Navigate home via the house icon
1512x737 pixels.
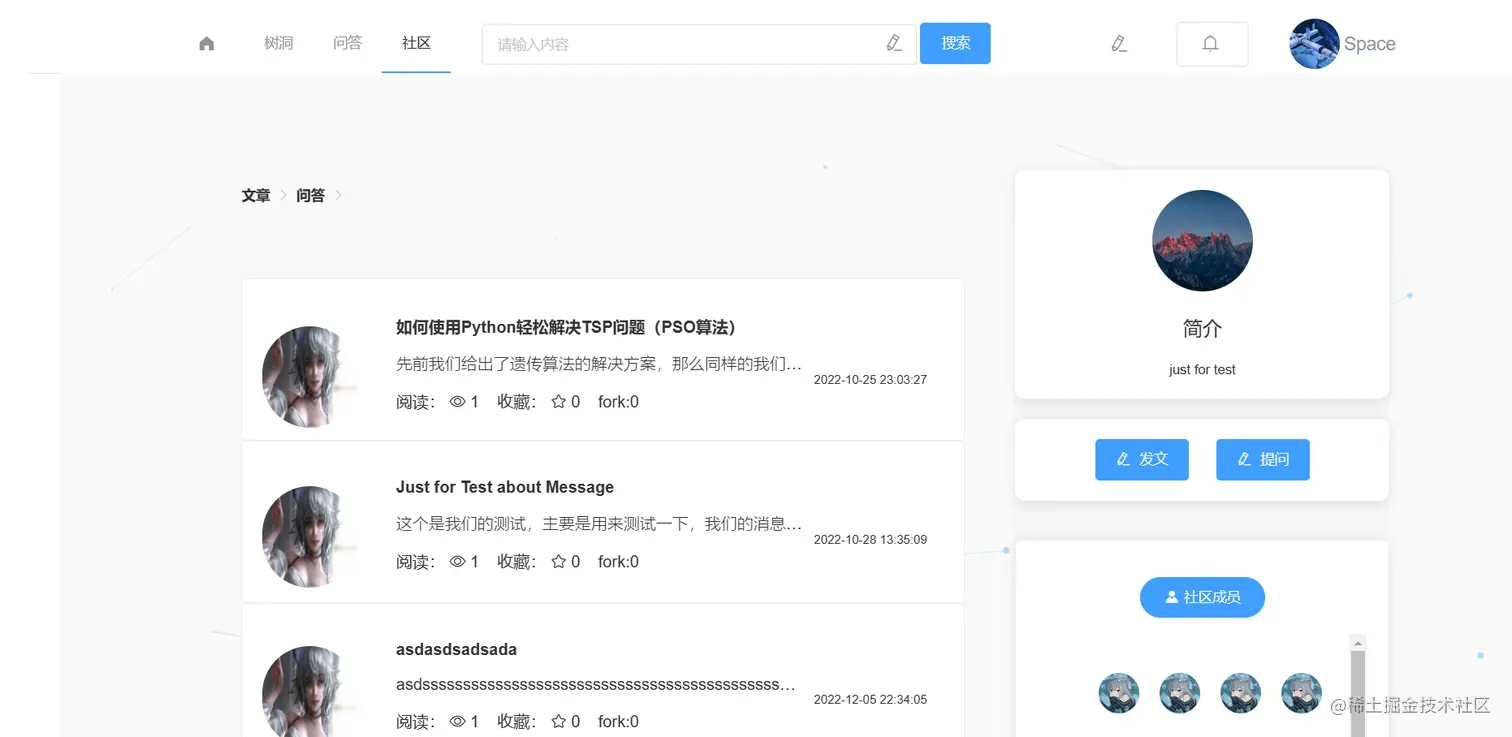(x=206, y=43)
